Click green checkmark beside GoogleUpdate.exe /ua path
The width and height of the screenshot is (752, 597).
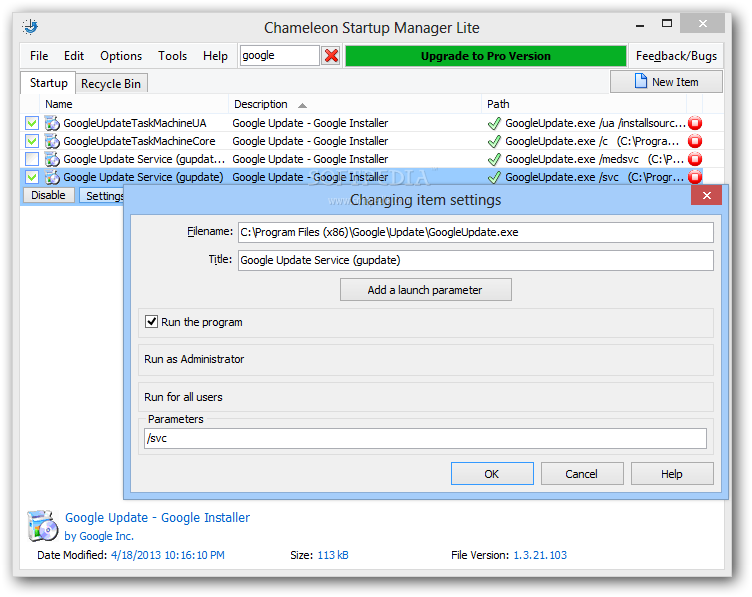pyautogui.click(x=494, y=124)
